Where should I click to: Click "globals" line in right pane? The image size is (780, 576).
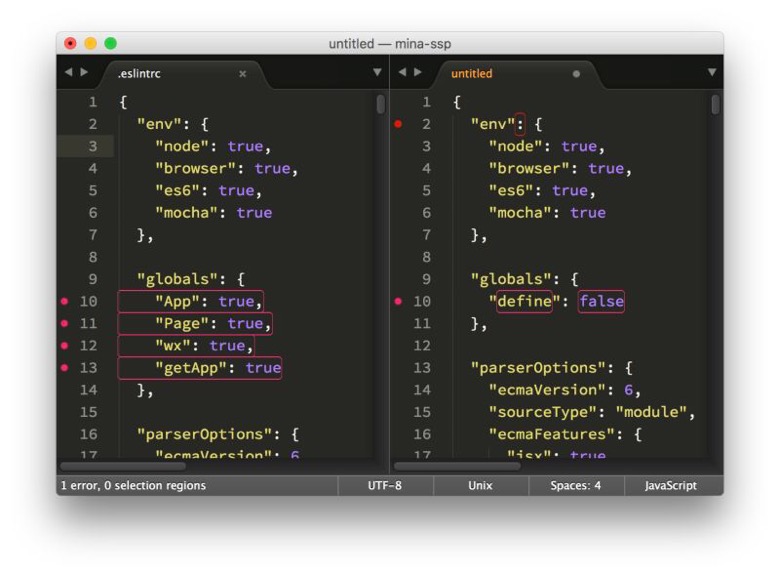(x=524, y=280)
